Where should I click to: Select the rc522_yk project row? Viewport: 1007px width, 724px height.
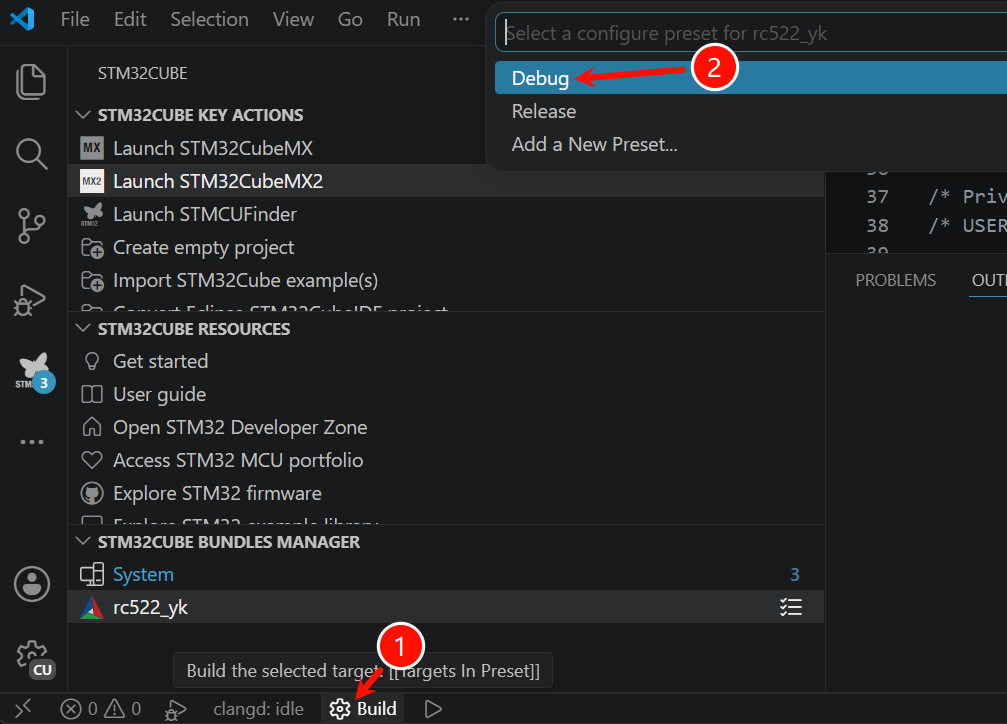(x=446, y=607)
